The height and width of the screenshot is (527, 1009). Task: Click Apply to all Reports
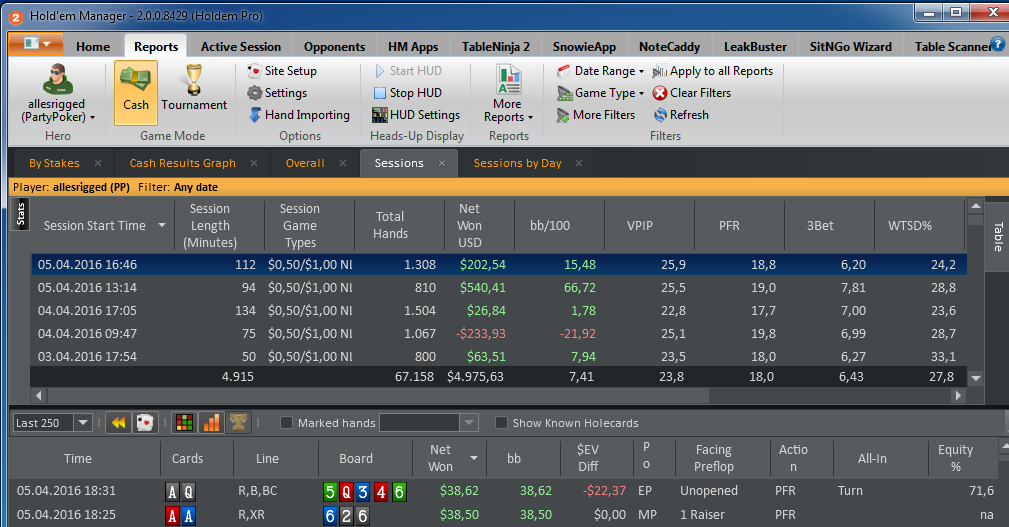712,71
